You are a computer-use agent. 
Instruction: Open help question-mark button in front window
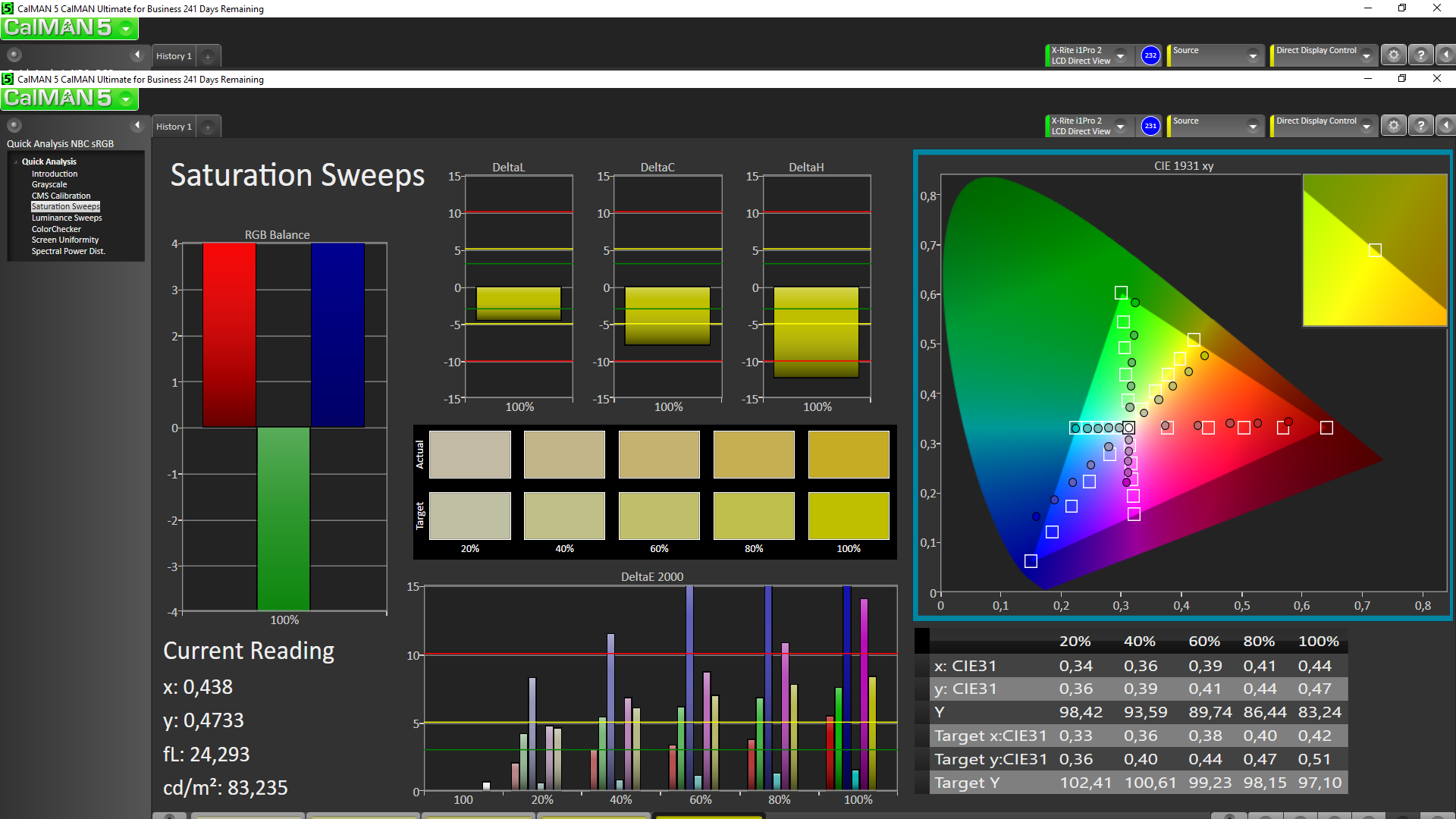click(x=1420, y=126)
